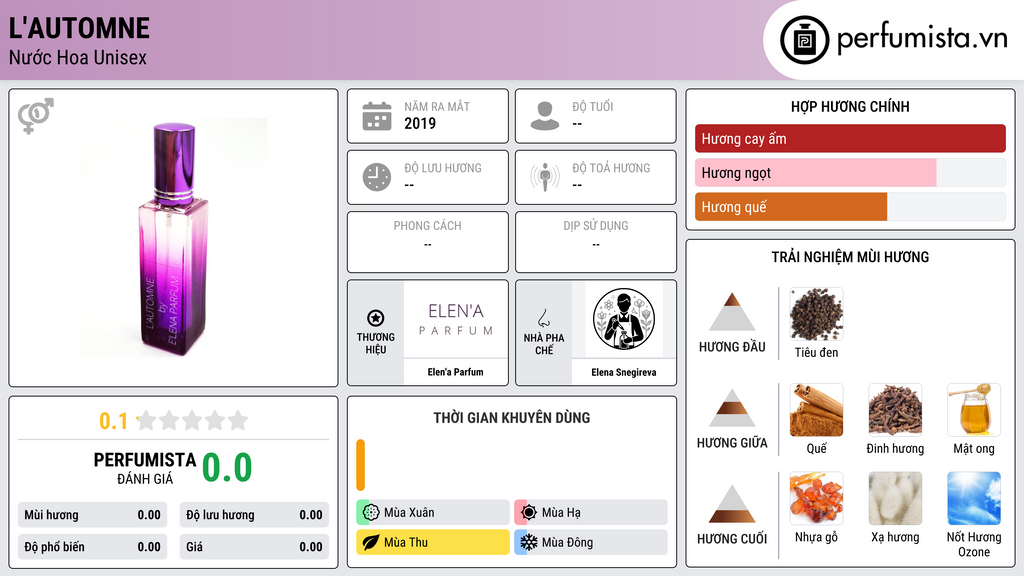Click the perfumista.vn site name
Viewport: 1024px width, 576px height.
(x=922, y=38)
